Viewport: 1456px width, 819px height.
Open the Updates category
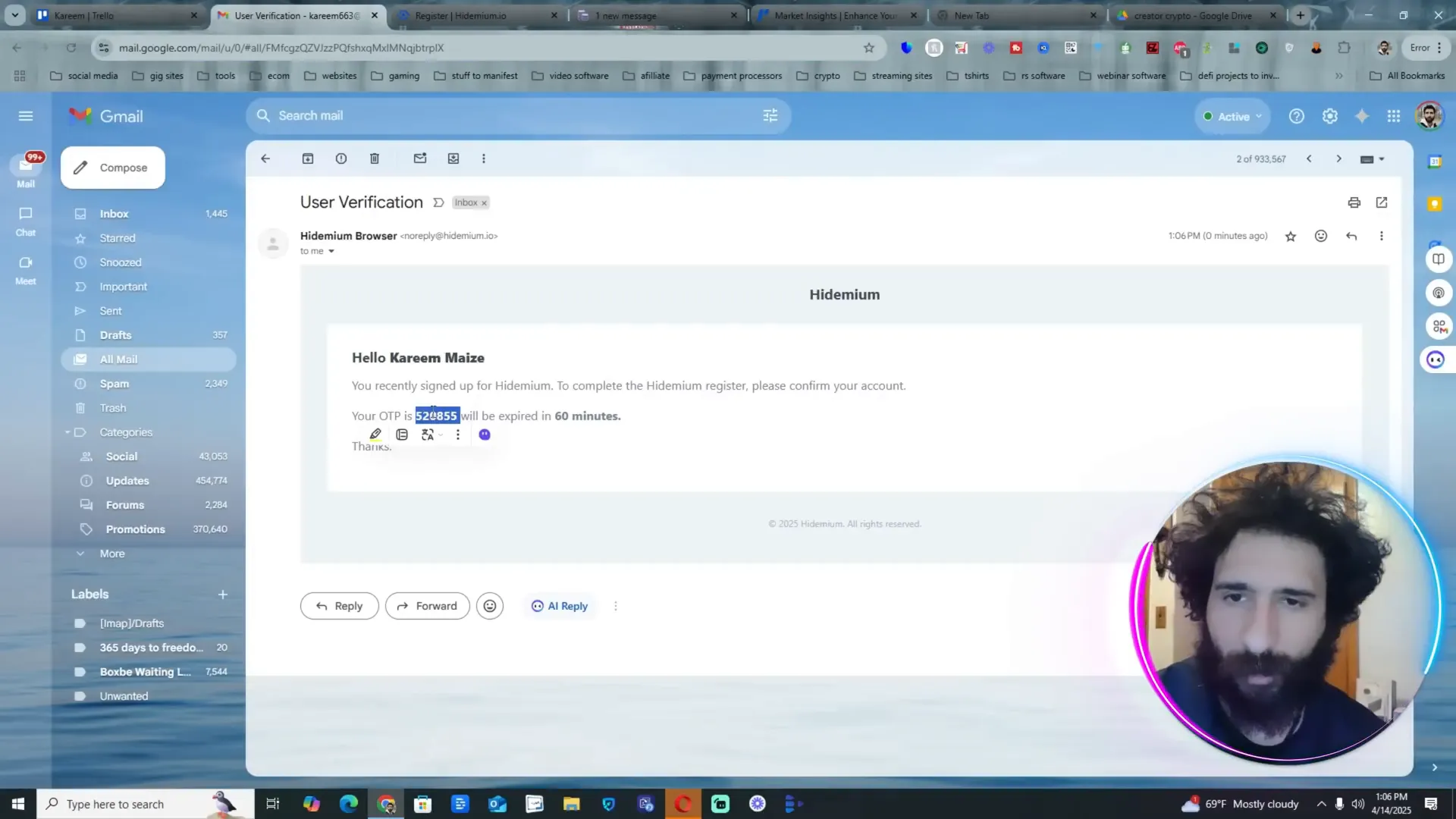click(149, 481)
